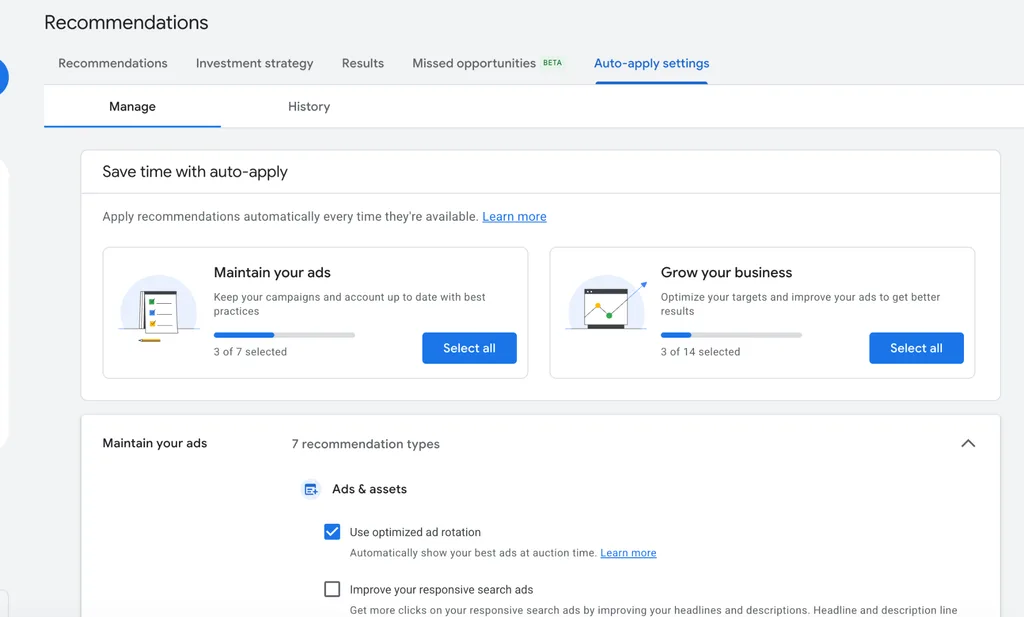
Task: Open the Recommendations tab
Action: pyautogui.click(x=112, y=63)
